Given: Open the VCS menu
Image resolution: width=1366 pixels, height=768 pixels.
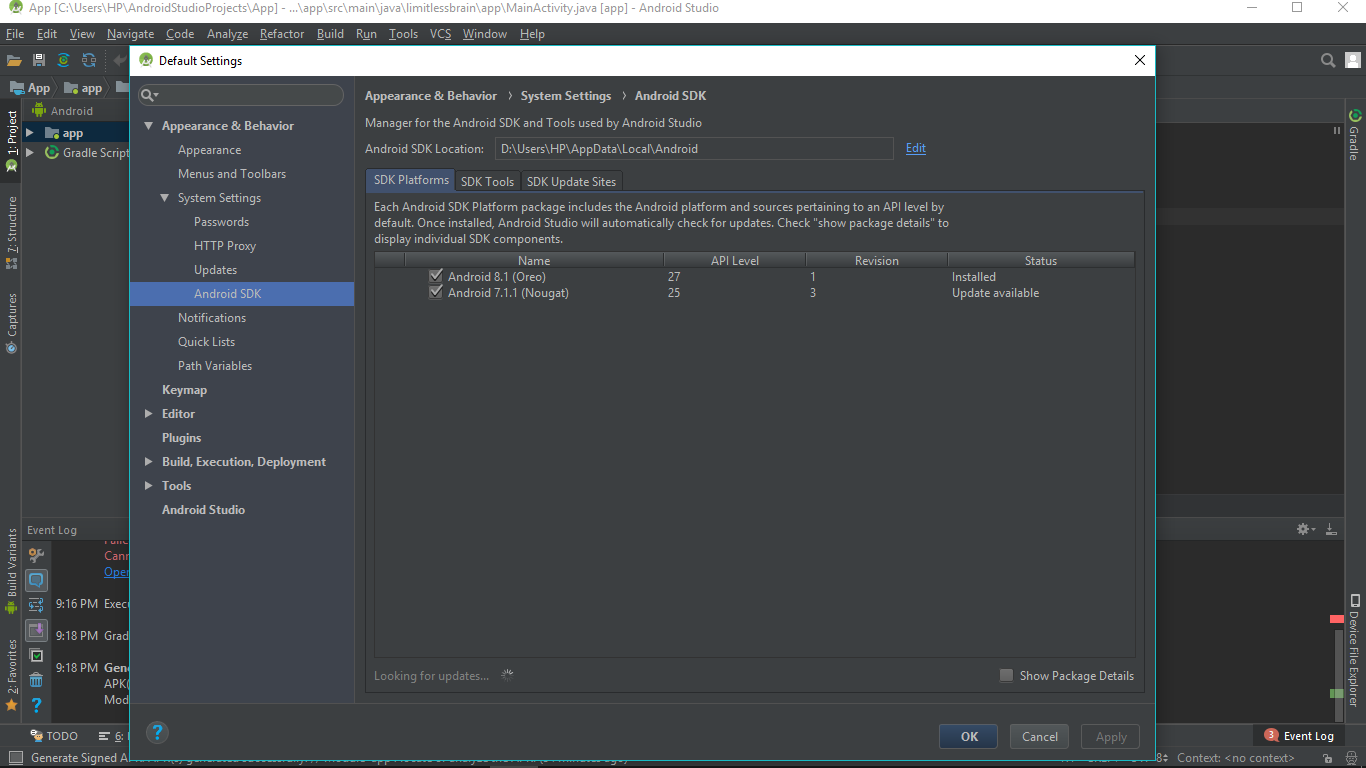Looking at the screenshot, I should click(440, 34).
